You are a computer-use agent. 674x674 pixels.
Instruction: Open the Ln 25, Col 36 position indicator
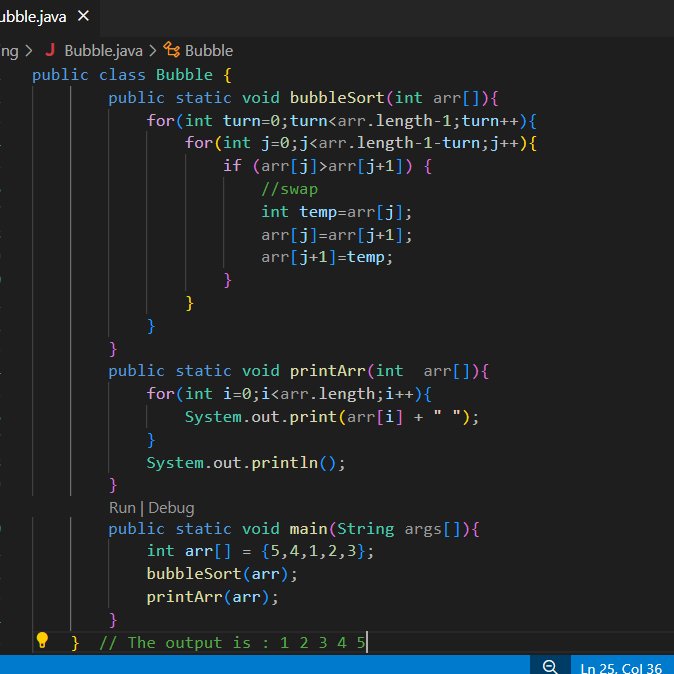tap(621, 668)
